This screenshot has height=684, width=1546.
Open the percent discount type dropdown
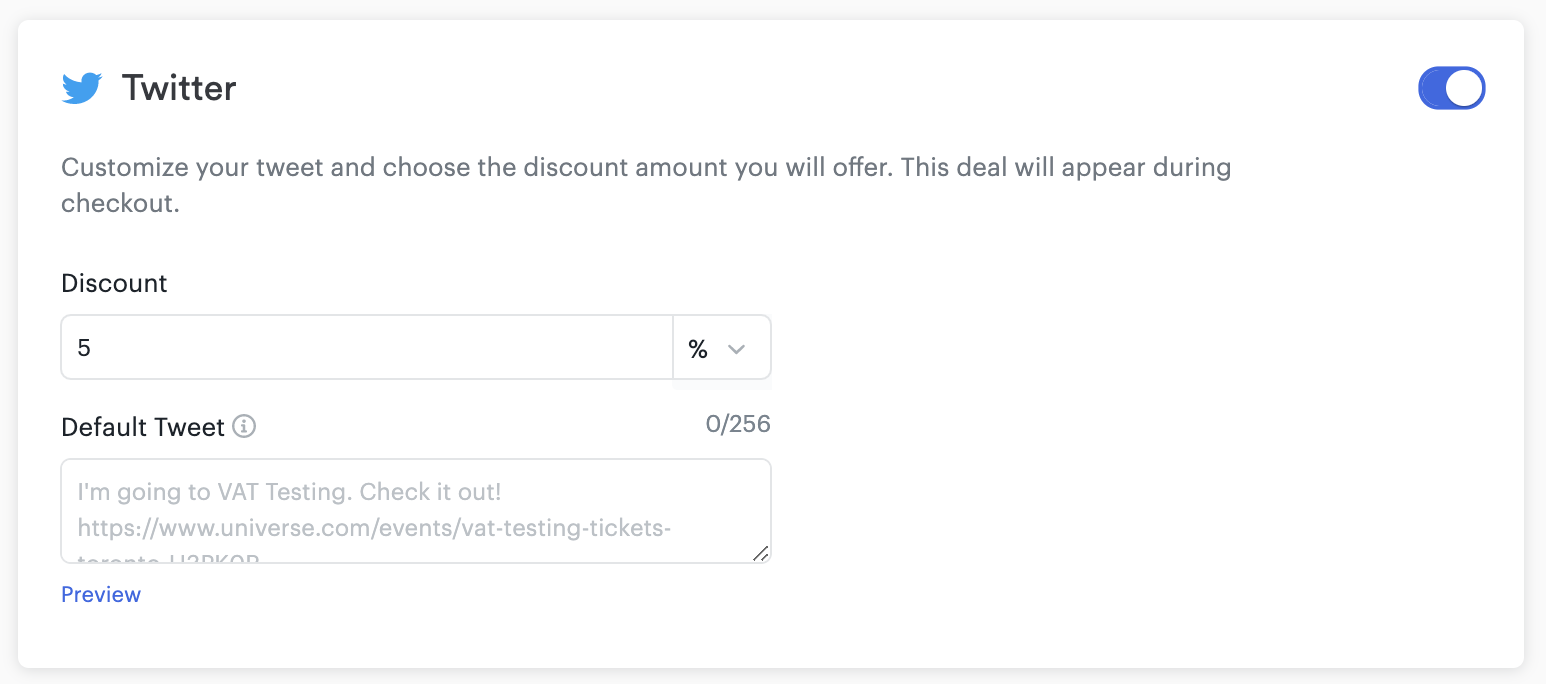coord(722,348)
